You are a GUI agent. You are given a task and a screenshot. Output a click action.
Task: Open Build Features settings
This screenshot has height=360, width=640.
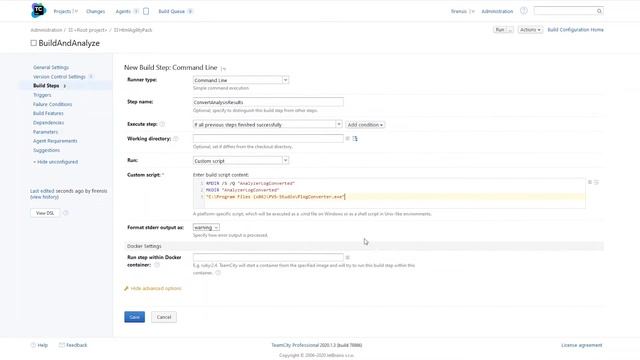(48, 113)
